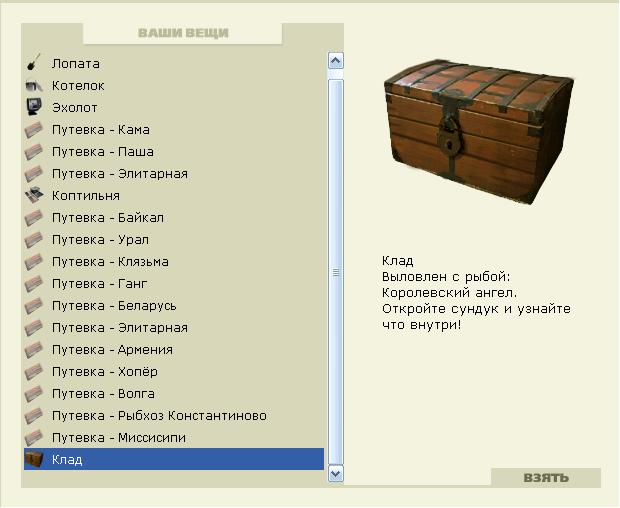This screenshot has width=620, height=508.
Task: Select the Котелок item
Action: [x=174, y=86]
